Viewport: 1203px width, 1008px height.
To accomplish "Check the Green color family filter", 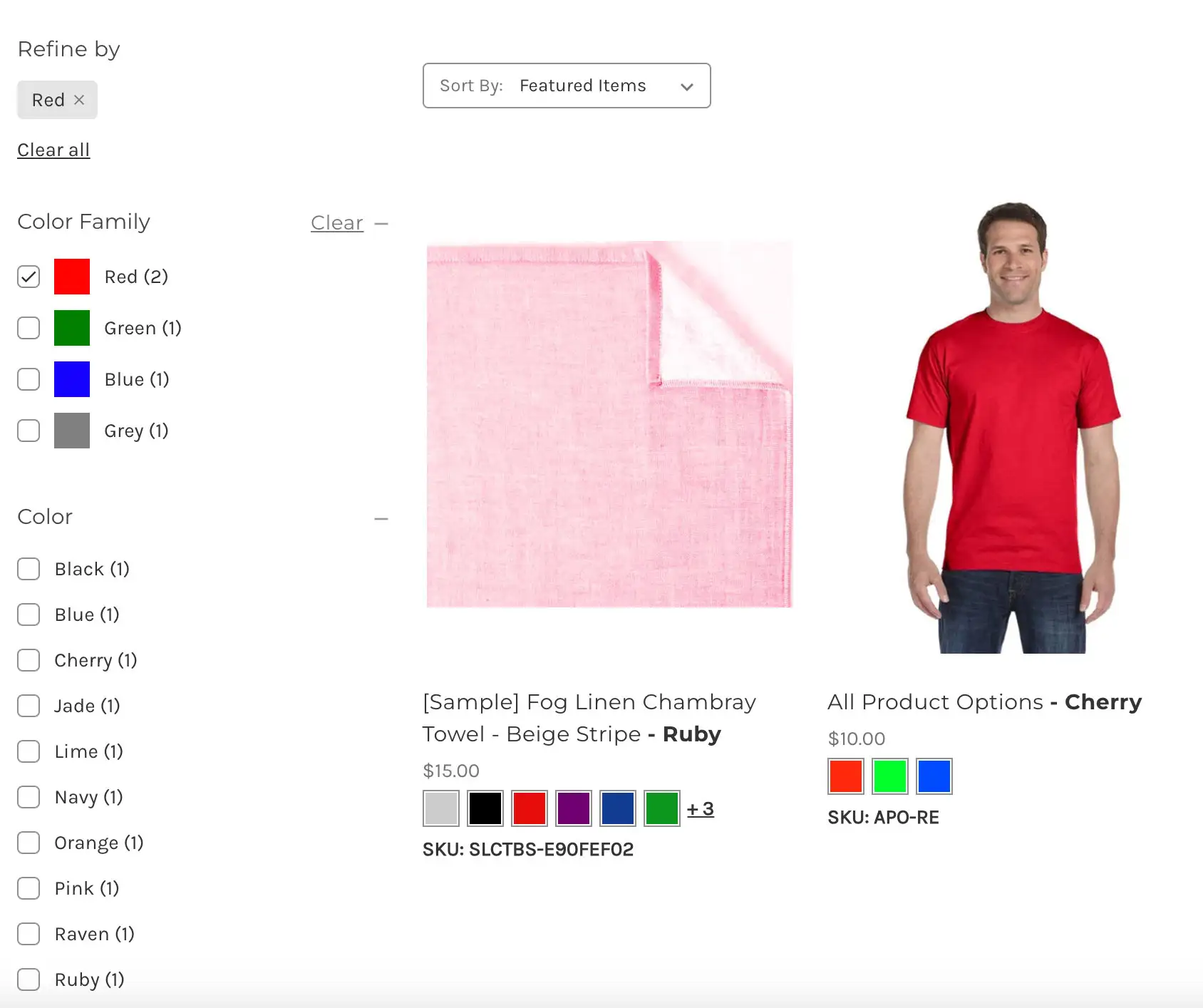I will [29, 328].
